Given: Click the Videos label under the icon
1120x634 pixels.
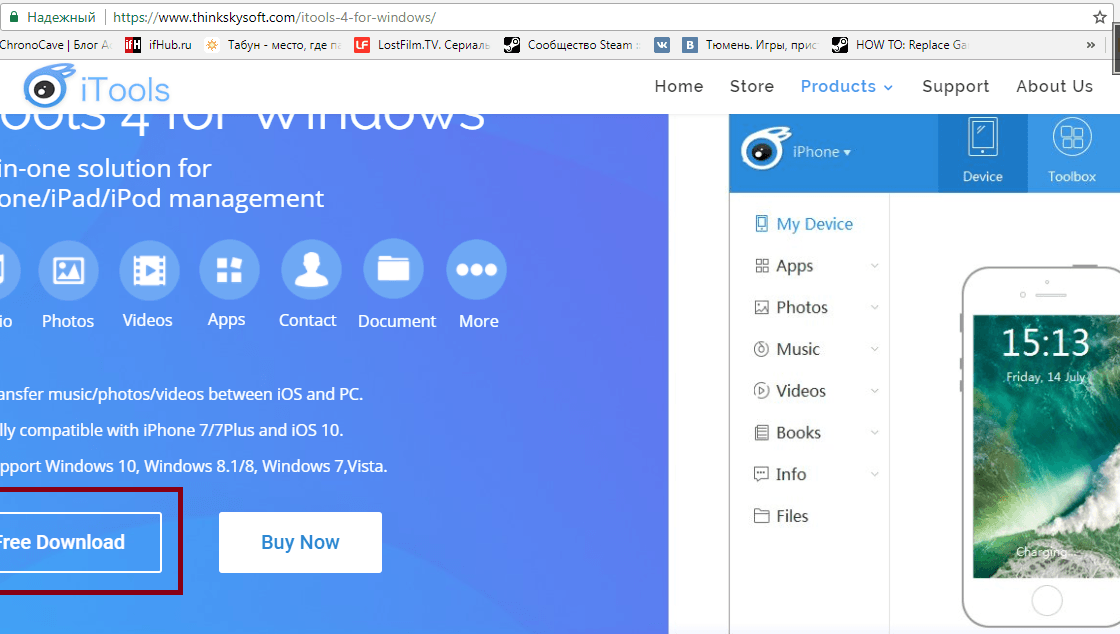Looking at the screenshot, I should [147, 321].
